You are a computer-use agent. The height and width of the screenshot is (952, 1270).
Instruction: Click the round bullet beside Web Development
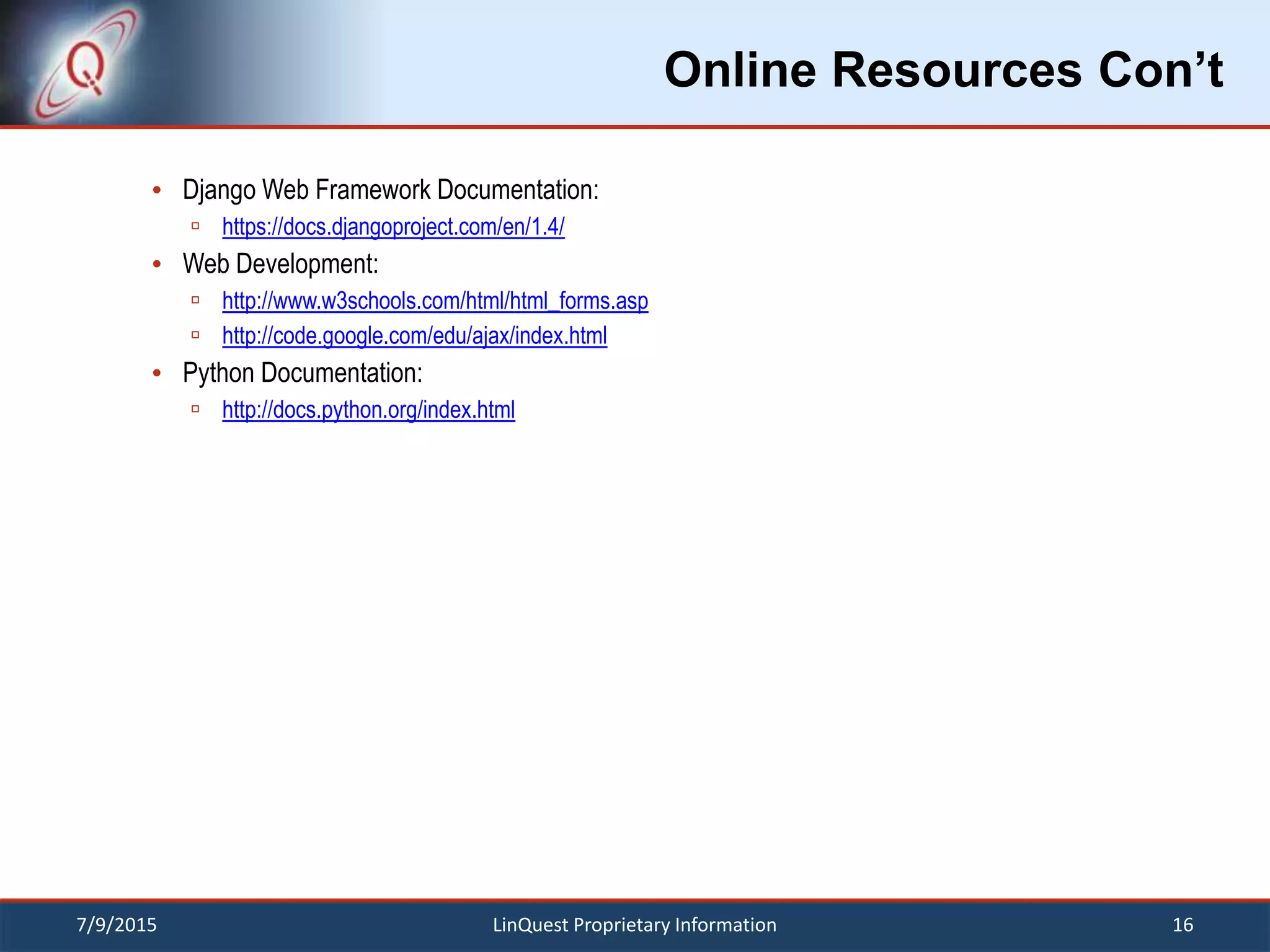[157, 265]
